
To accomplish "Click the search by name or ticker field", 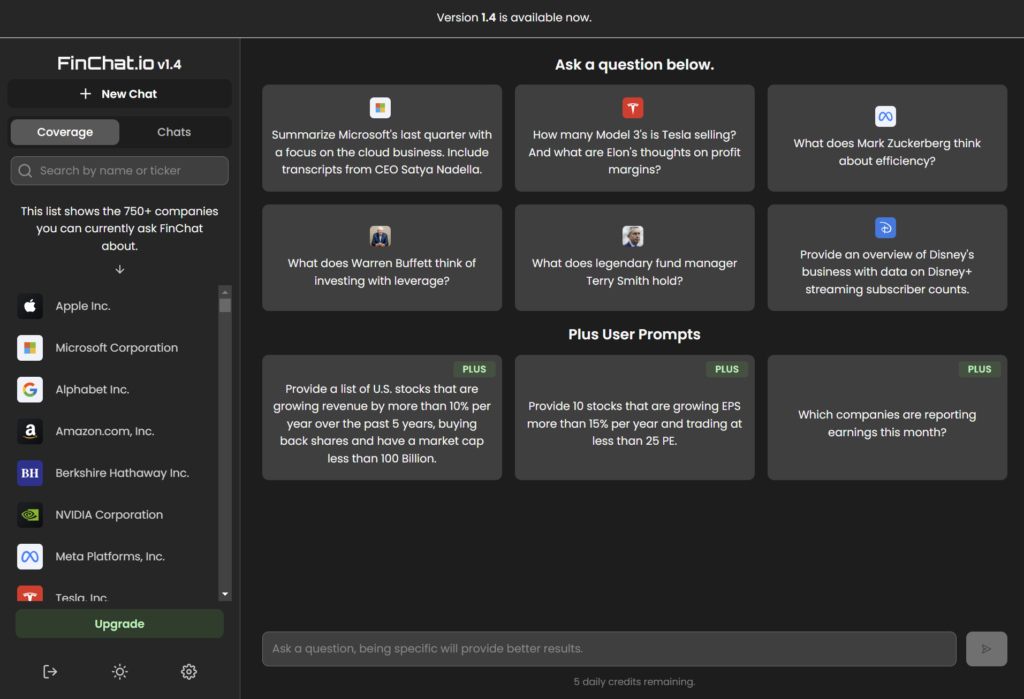I will point(119,171).
